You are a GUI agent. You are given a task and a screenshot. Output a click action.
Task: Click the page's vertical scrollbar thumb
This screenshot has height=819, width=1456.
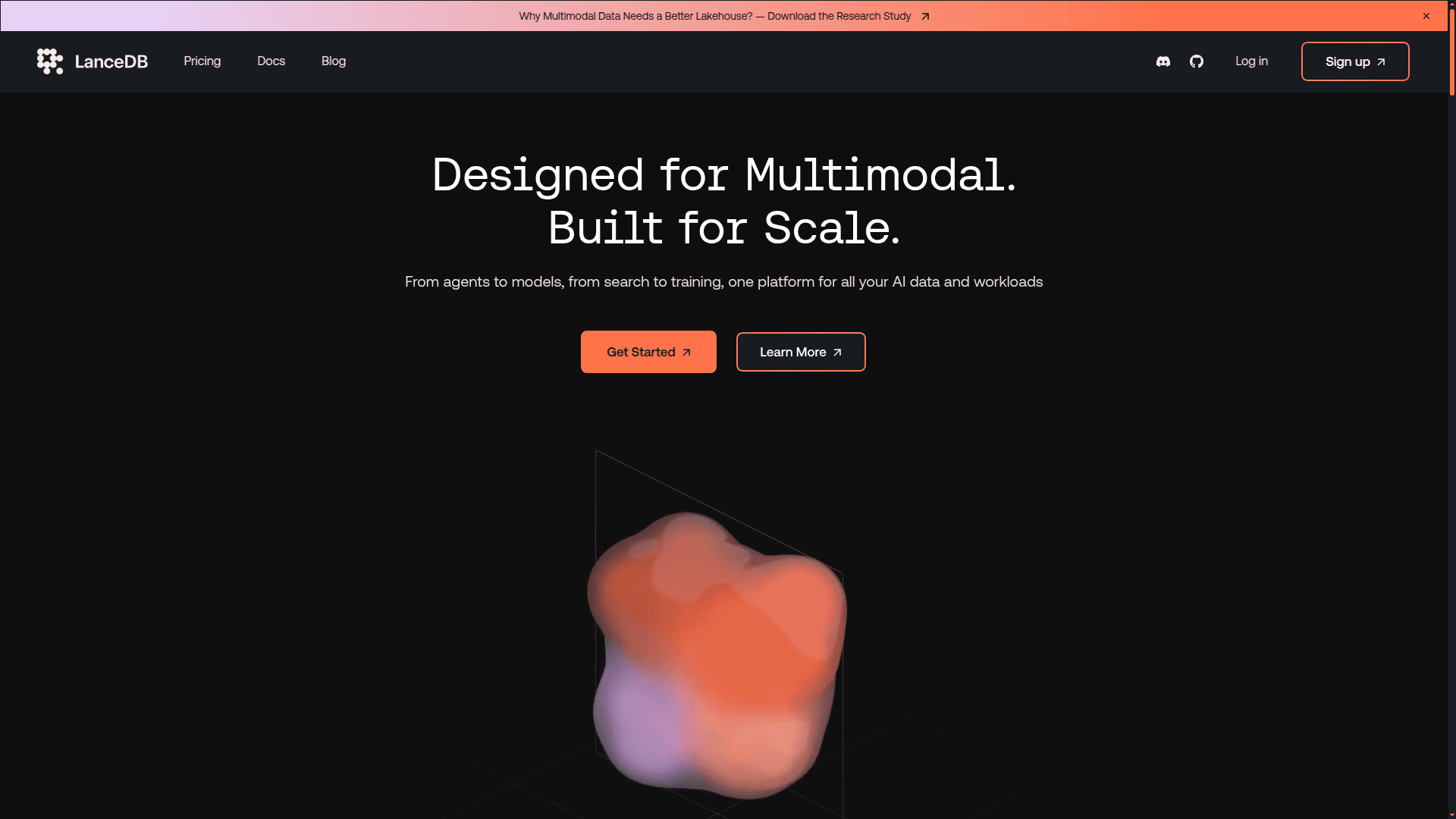(x=1451, y=53)
